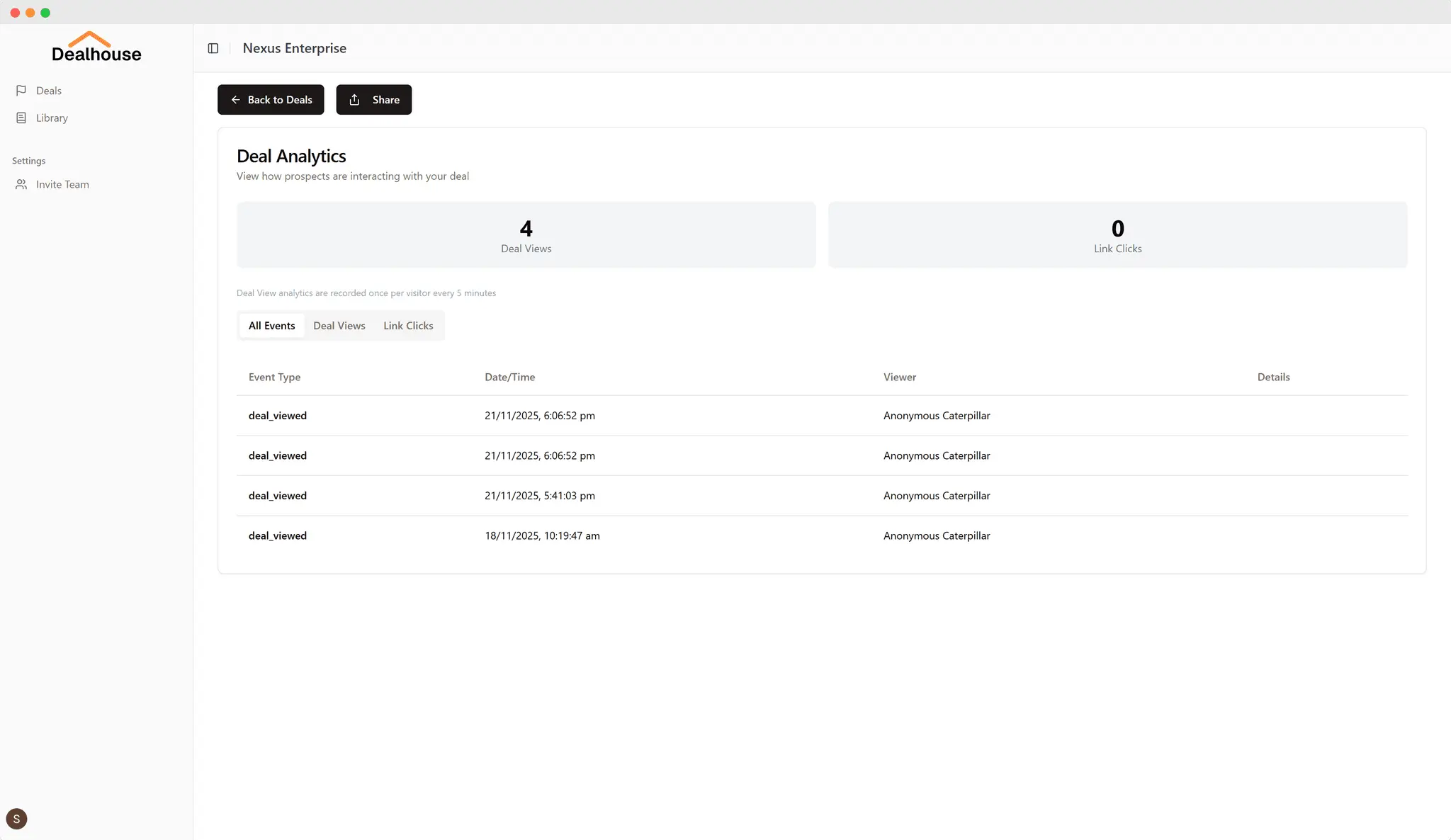Click deal_viewed in the 5:41:03 pm row
The image size is (1451, 840).
pyautogui.click(x=278, y=496)
